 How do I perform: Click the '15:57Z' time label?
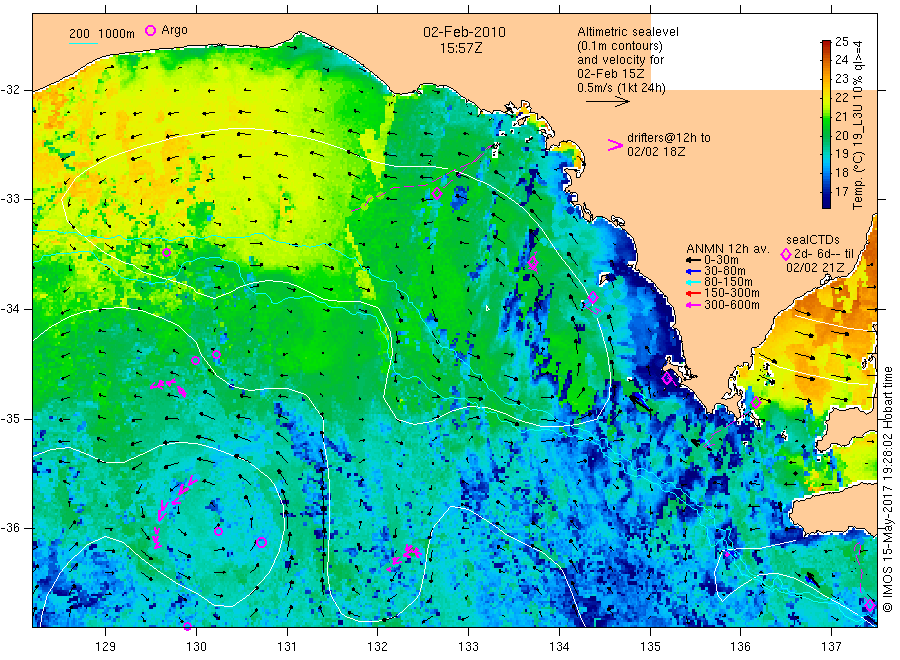click(461, 48)
